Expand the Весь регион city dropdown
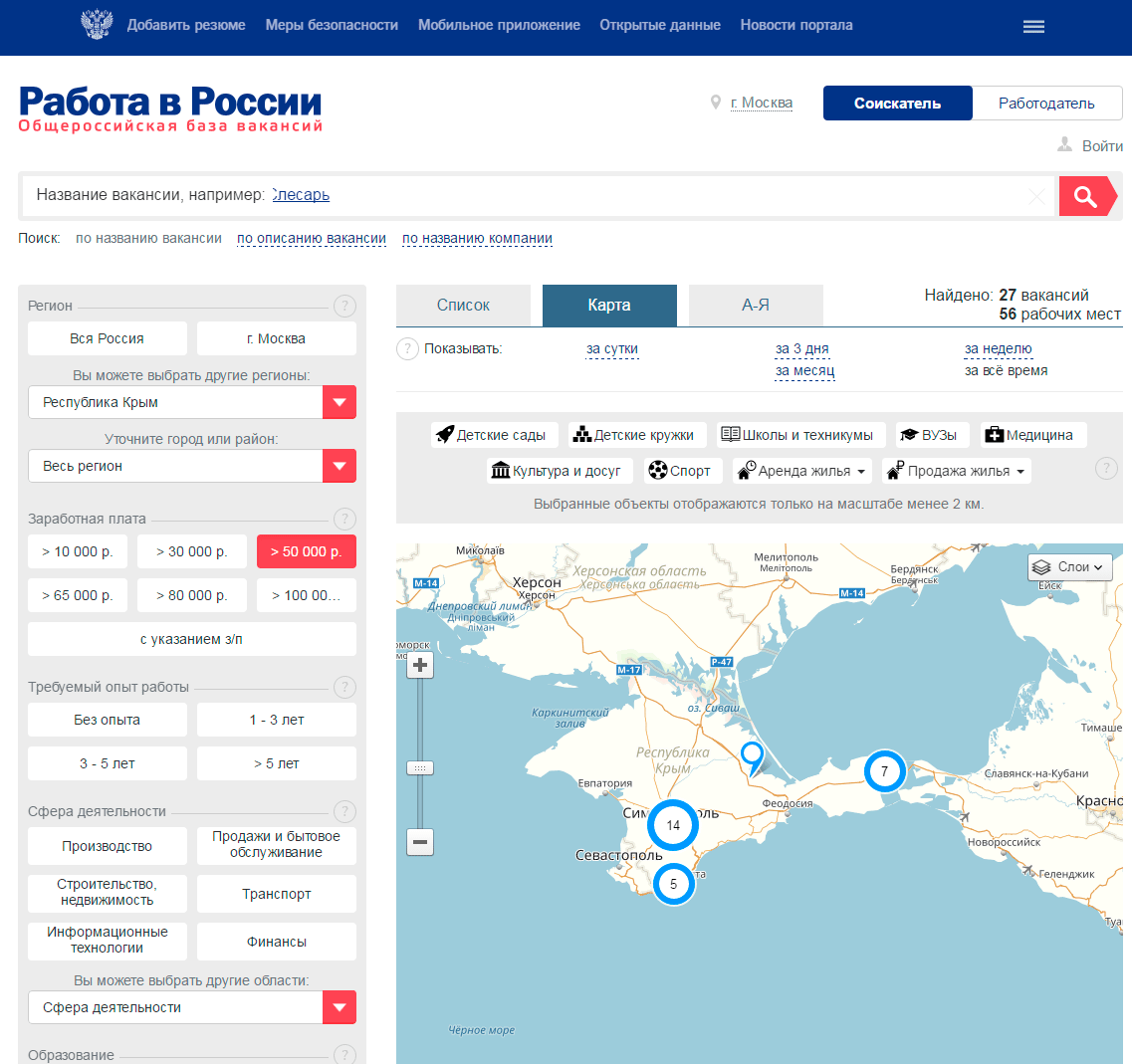 tap(340, 467)
